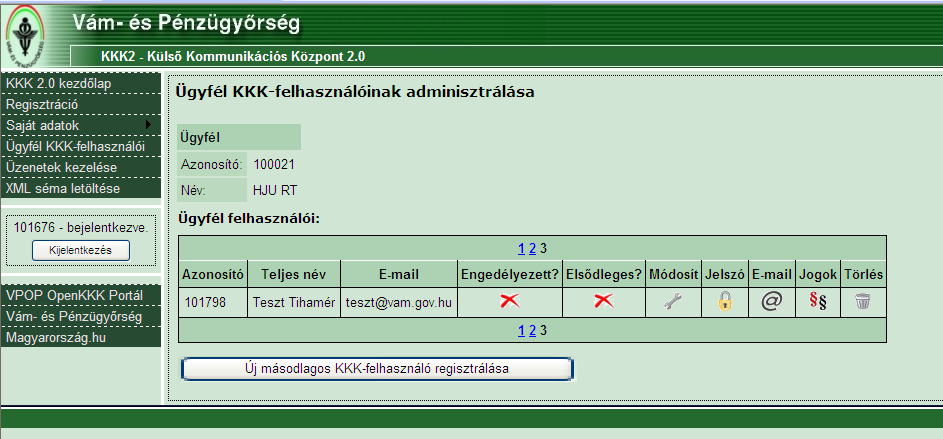
Task: Go to page 2 in the top pager
Action: point(532,248)
